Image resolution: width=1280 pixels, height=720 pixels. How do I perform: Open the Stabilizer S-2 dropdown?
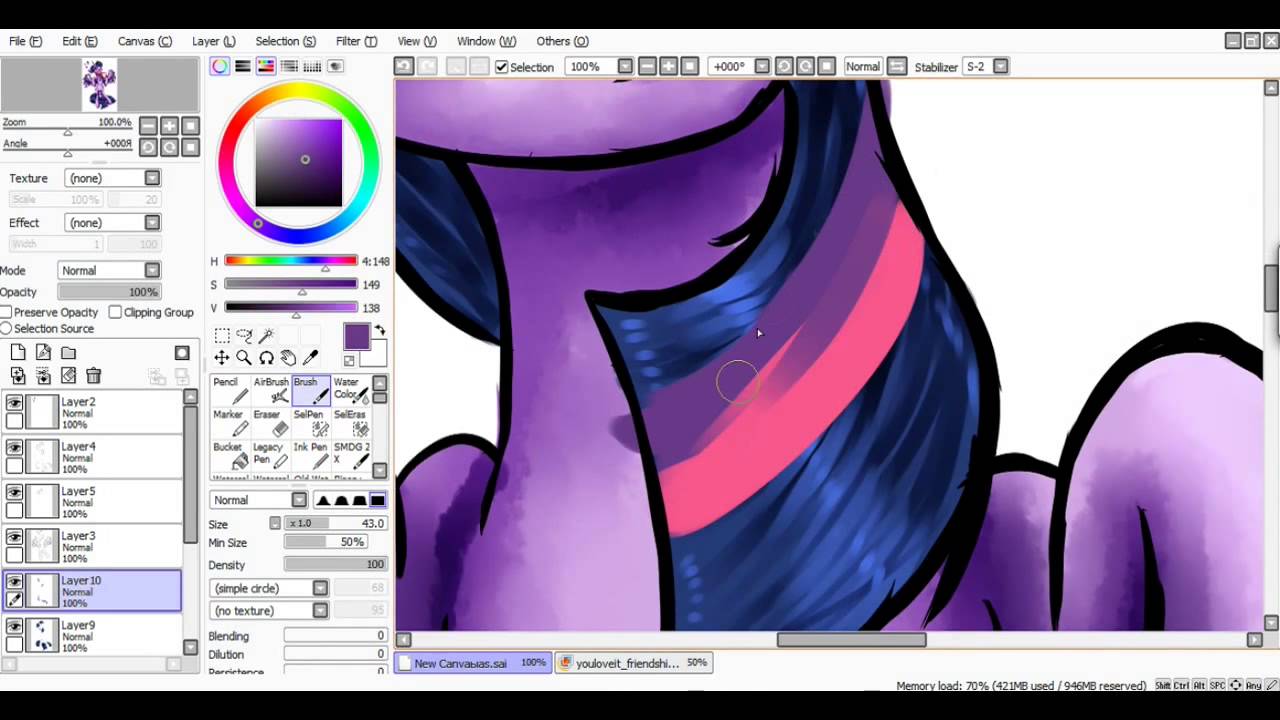click(x=985, y=66)
